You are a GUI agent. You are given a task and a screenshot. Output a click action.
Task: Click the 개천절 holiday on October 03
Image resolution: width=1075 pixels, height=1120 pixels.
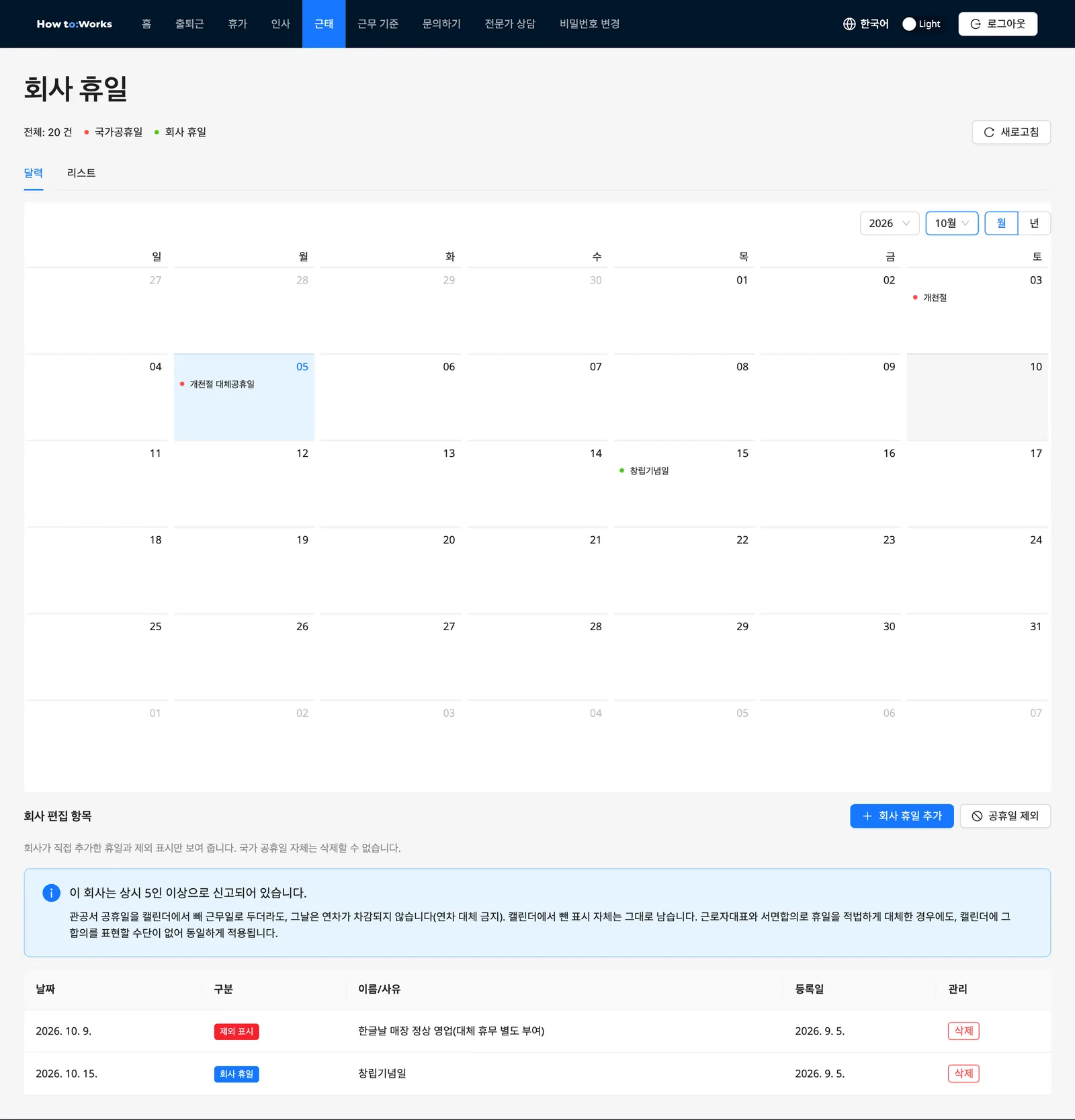[x=930, y=298]
